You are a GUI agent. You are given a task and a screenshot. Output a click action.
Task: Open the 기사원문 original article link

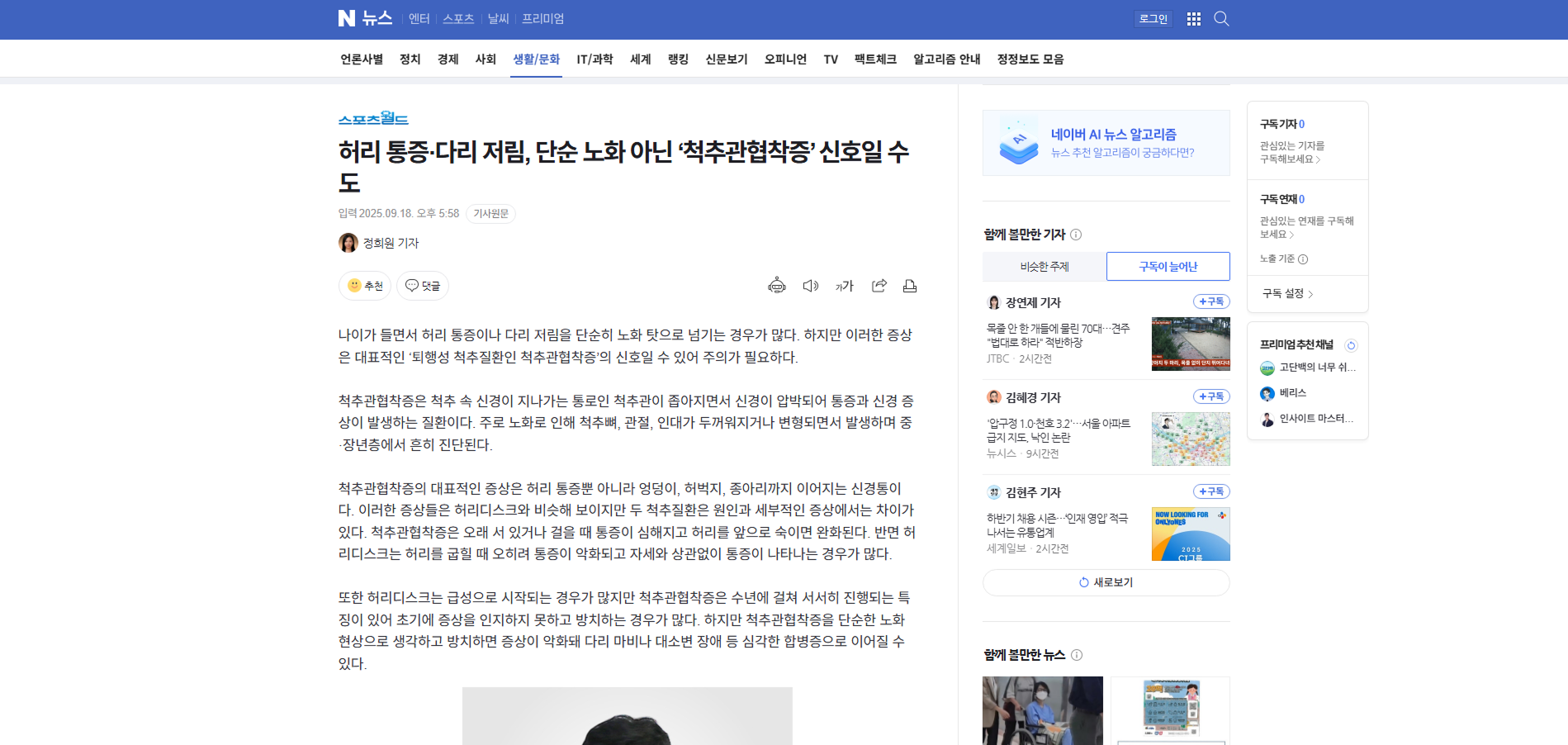[490, 214]
